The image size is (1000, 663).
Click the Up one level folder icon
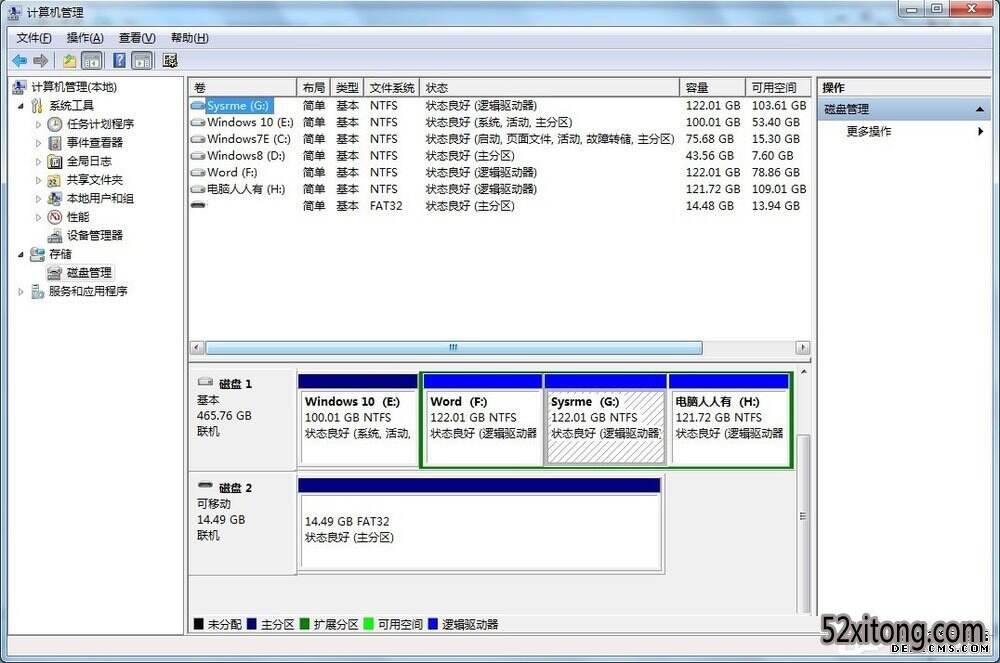tap(70, 61)
